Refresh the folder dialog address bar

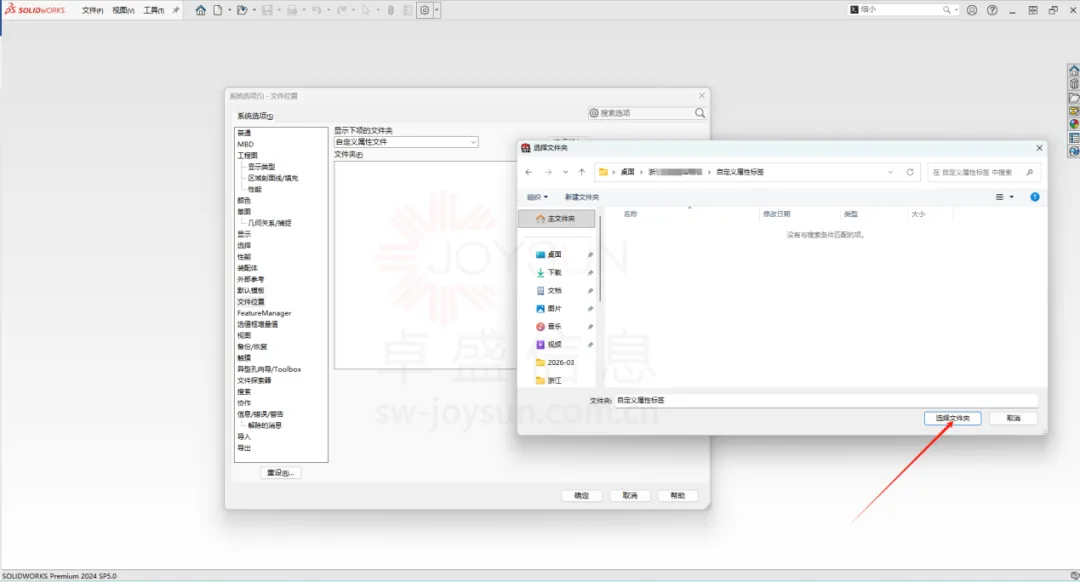click(x=910, y=172)
